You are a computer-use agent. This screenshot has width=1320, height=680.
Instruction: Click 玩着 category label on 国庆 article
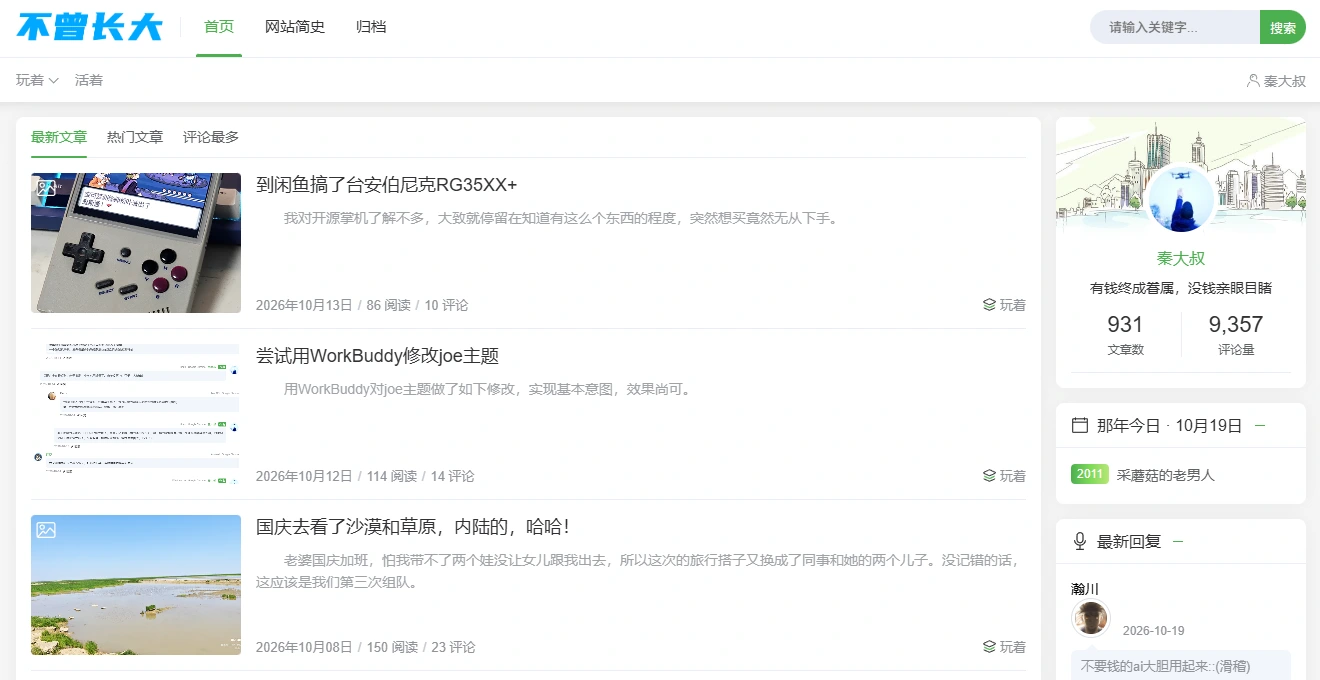[1013, 647]
